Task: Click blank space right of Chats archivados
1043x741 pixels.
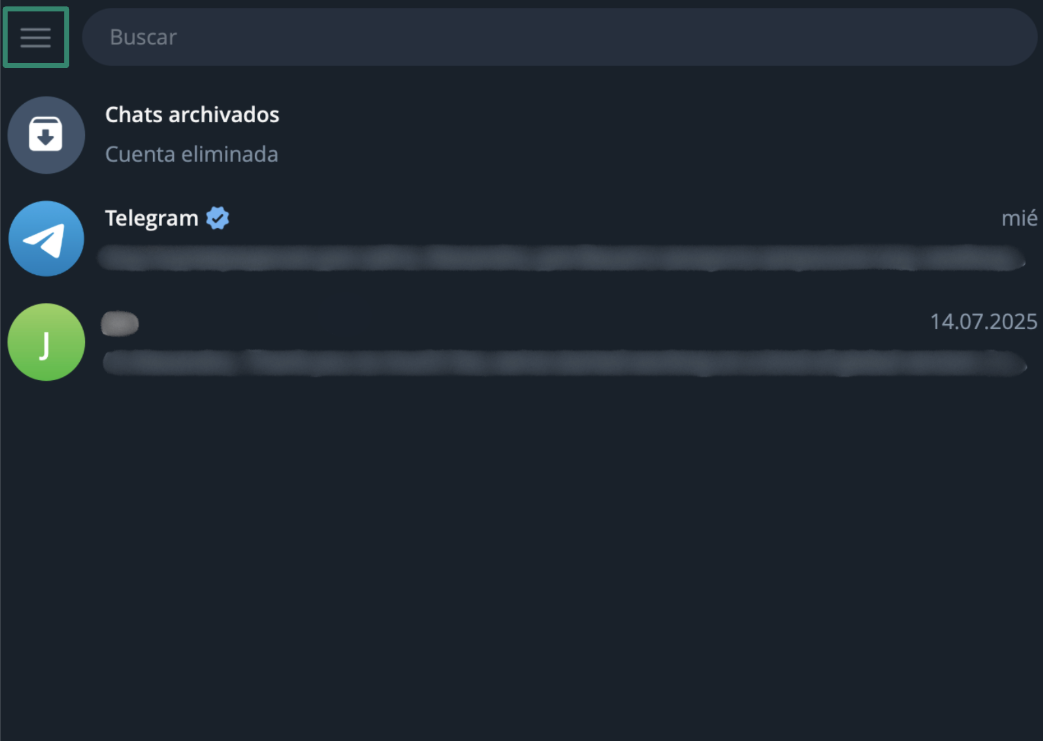Action: pyautogui.click(x=650, y=115)
